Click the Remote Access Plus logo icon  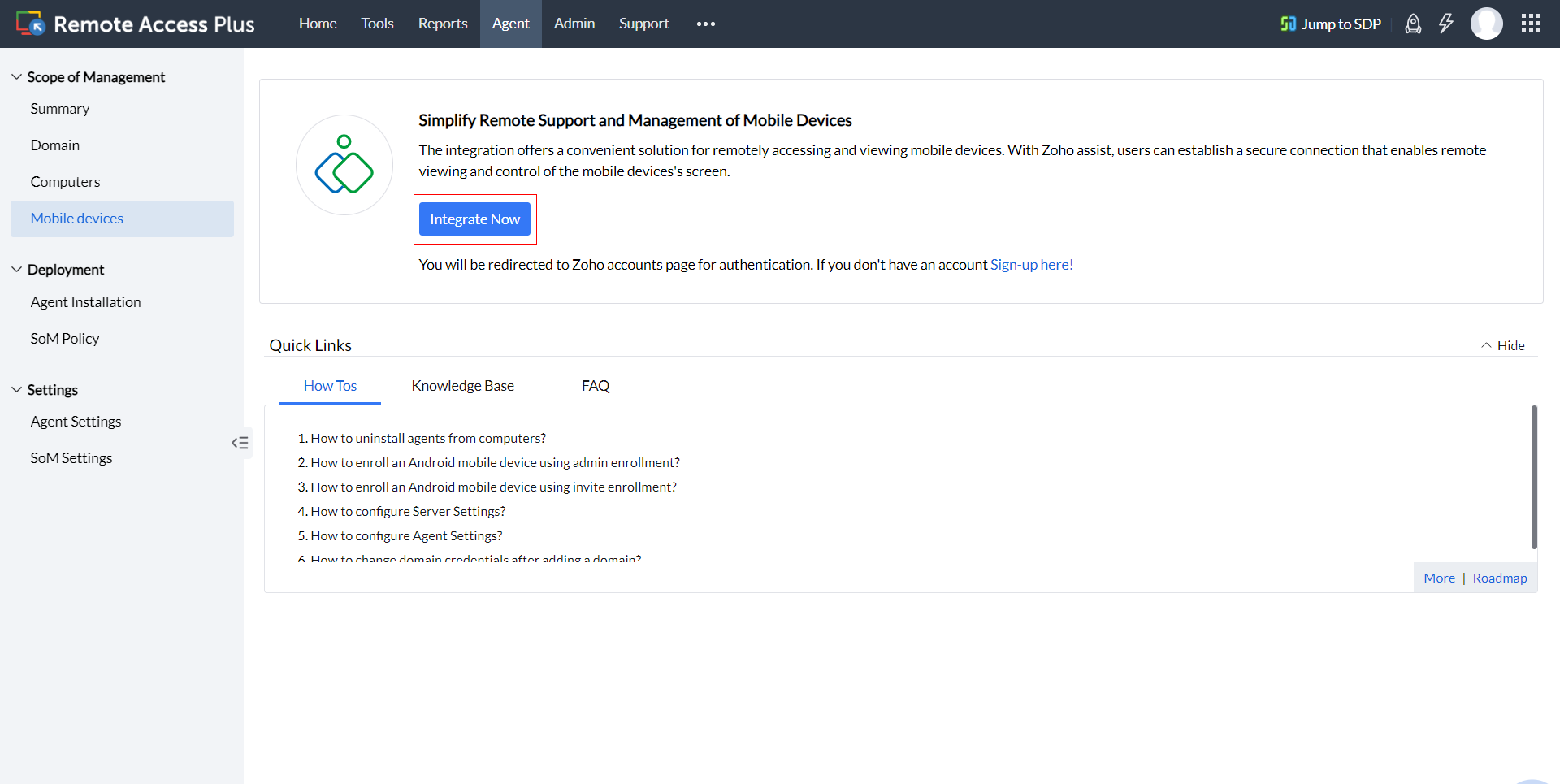(x=30, y=24)
